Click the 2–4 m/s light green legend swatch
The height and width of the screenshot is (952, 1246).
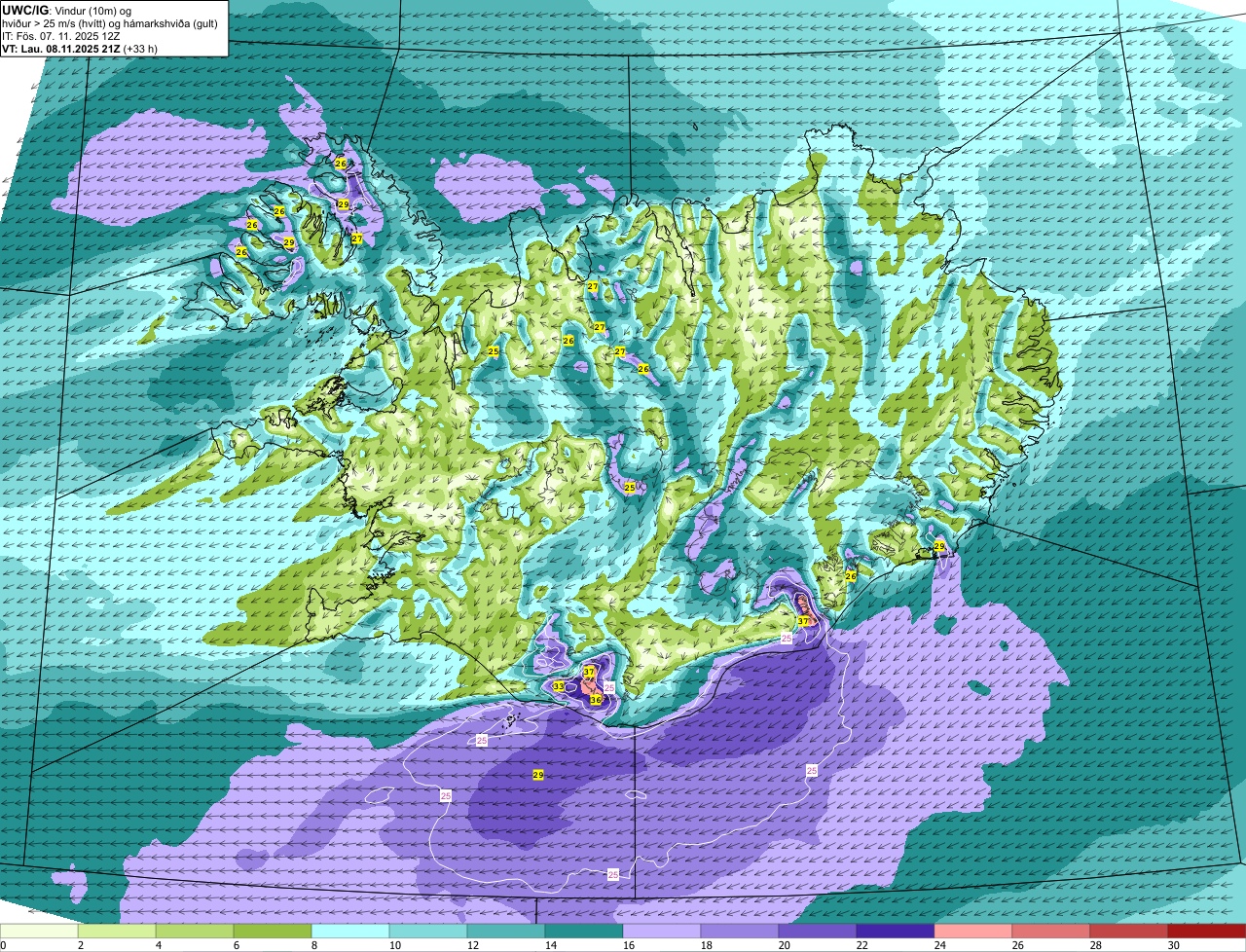tap(117, 932)
